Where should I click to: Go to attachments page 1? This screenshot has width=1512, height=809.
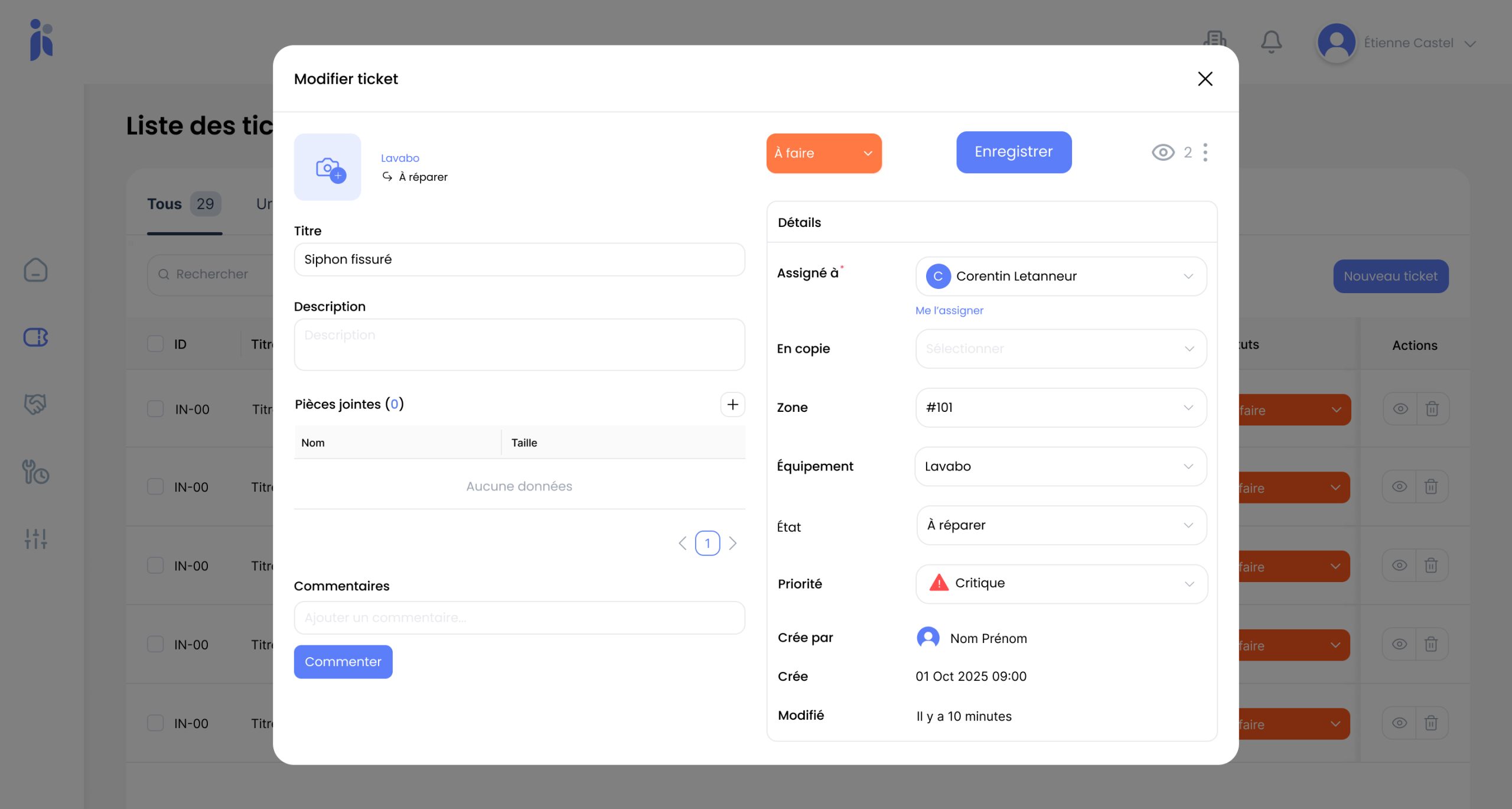coord(707,543)
